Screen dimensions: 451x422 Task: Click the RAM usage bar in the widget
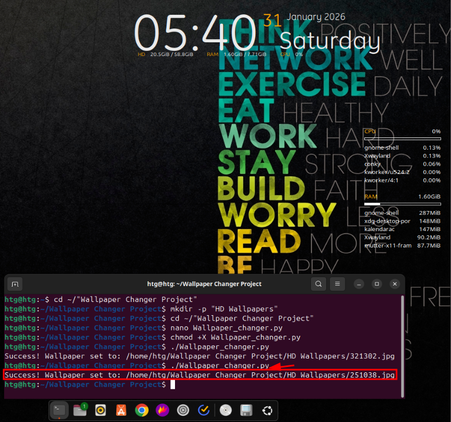coord(402,204)
